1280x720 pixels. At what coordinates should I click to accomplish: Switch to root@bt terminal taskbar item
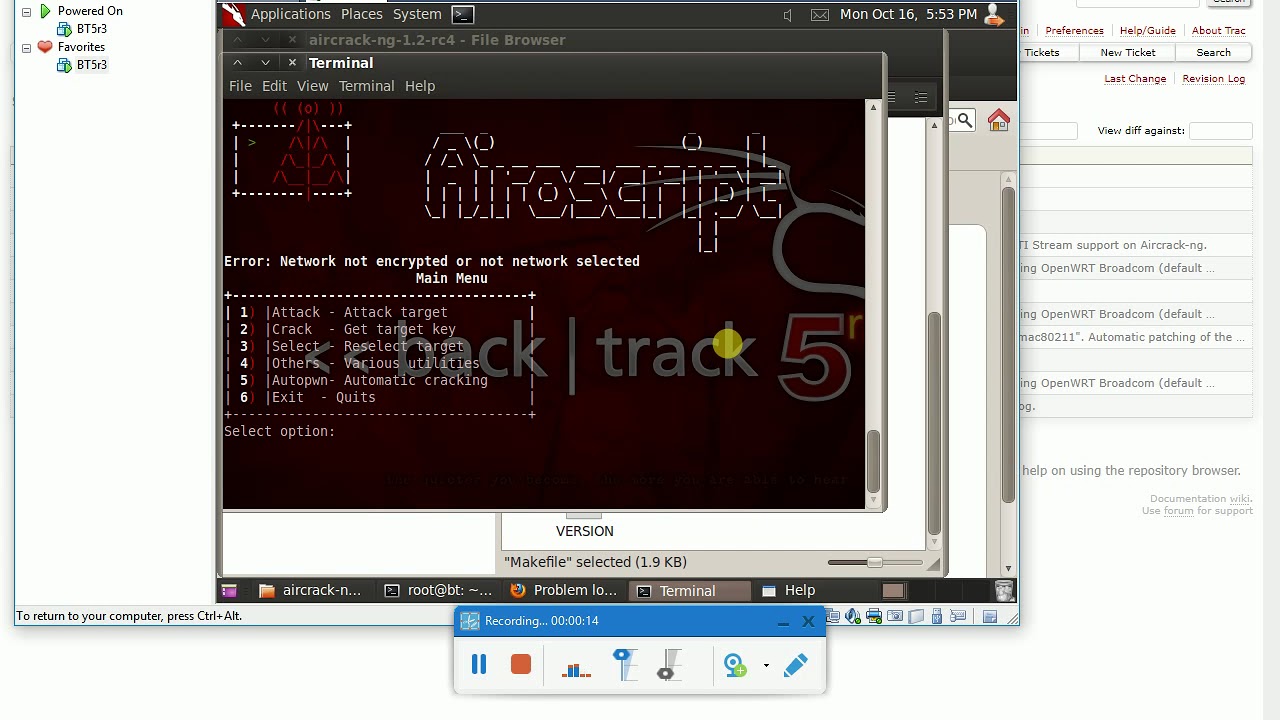[x=438, y=591]
